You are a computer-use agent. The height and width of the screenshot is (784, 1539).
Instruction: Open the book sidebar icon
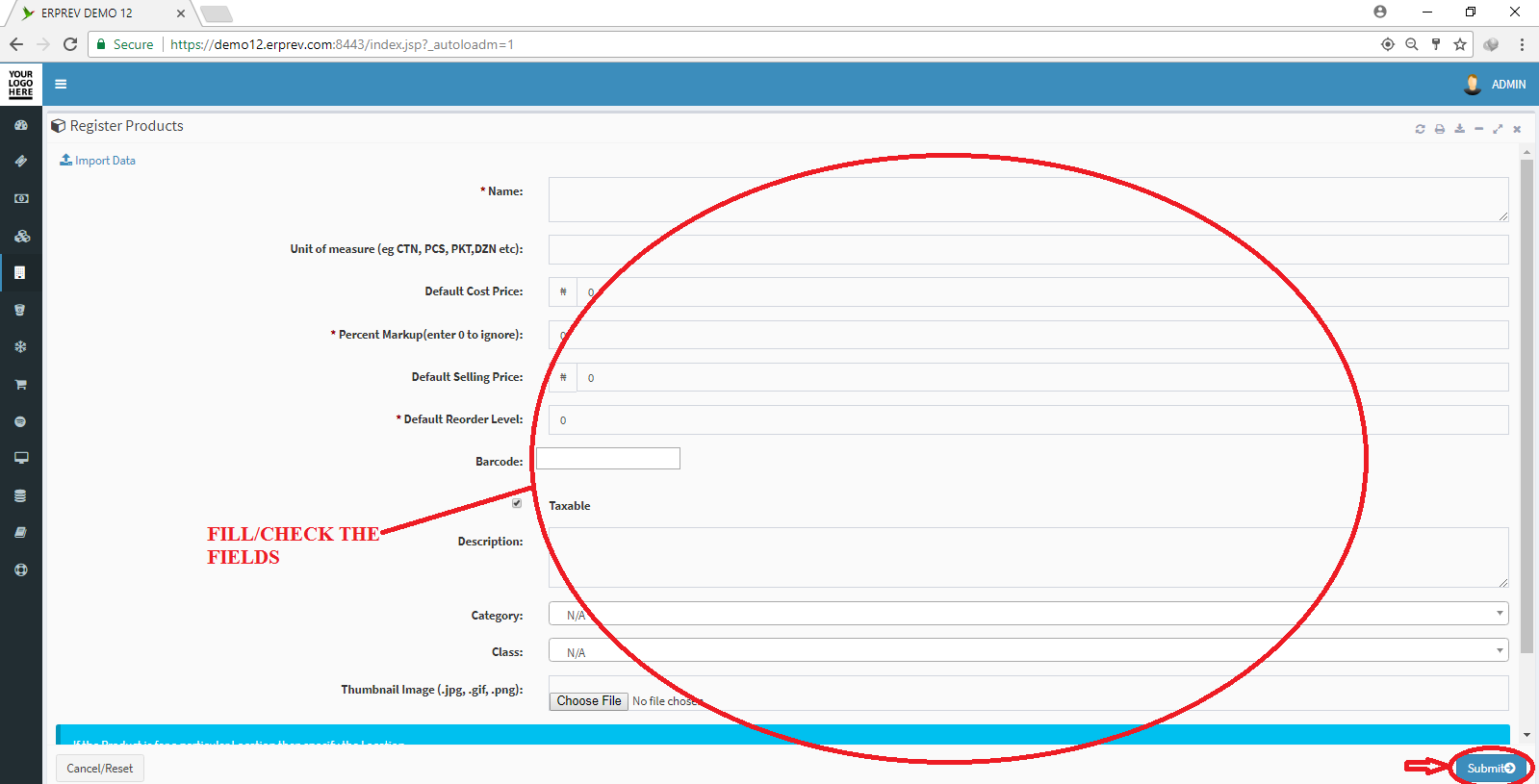click(20, 532)
